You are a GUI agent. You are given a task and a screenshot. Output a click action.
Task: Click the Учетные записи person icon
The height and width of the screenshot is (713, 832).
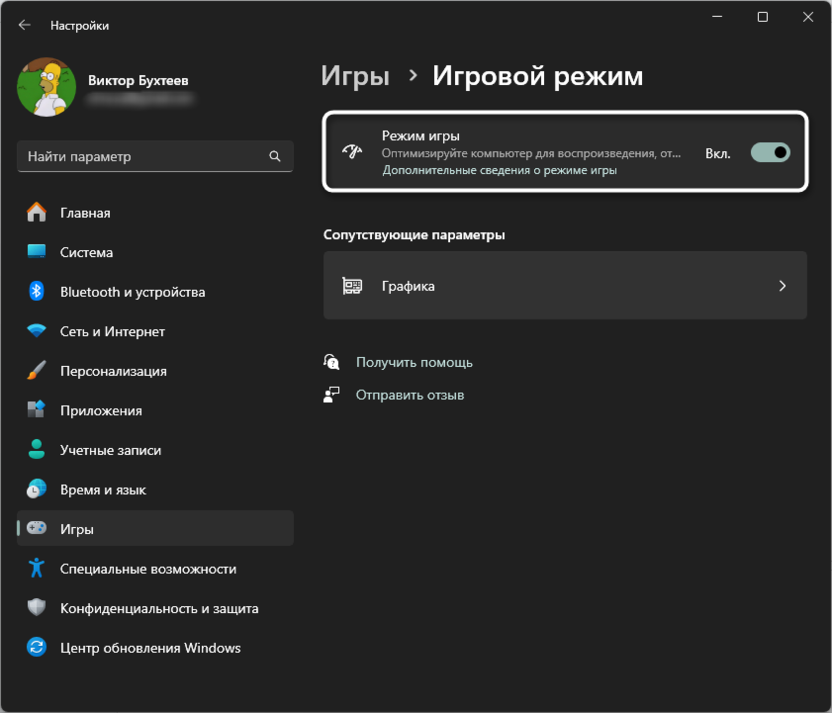click(37, 449)
